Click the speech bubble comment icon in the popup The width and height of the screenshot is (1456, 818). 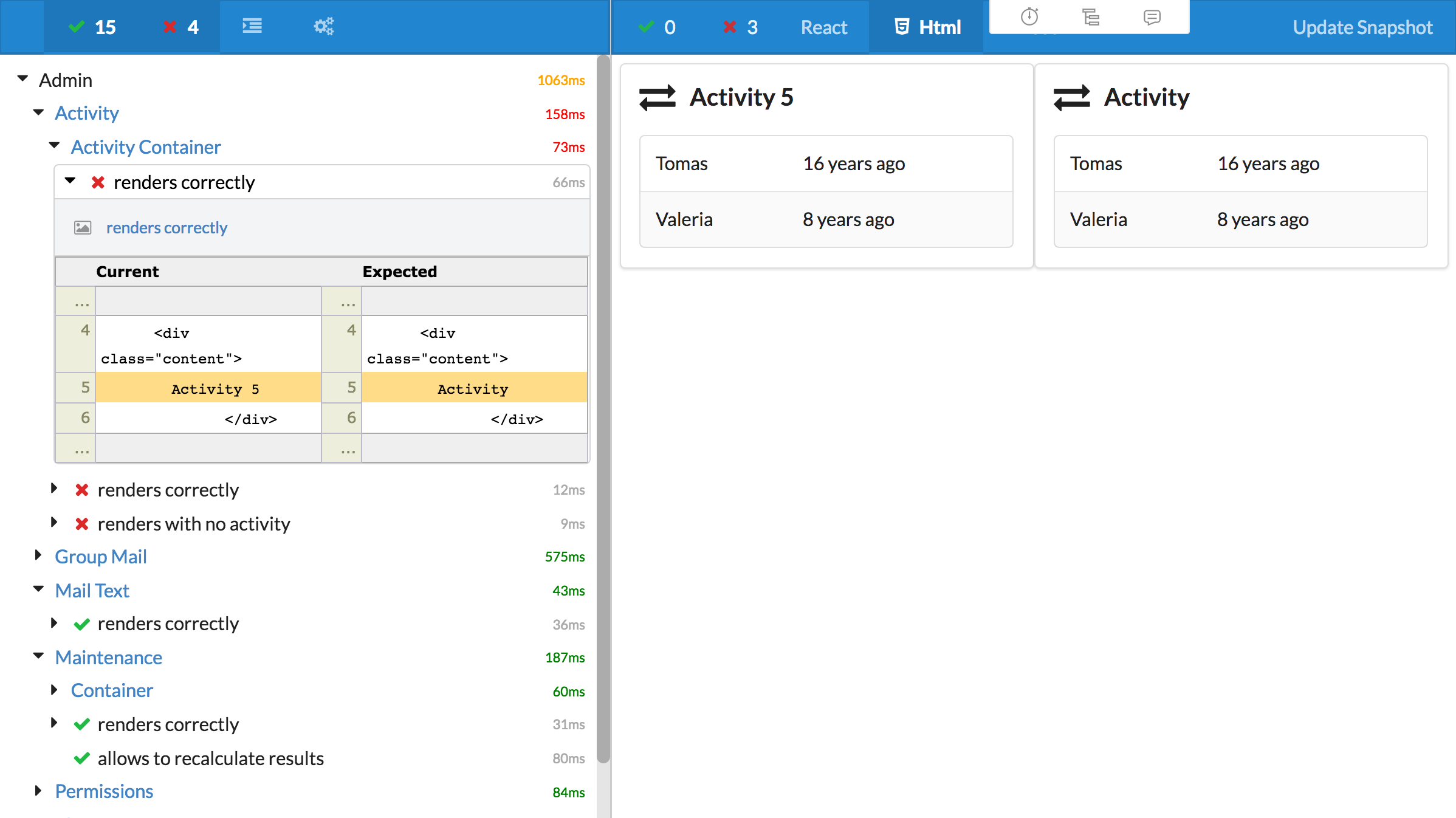click(x=1151, y=18)
